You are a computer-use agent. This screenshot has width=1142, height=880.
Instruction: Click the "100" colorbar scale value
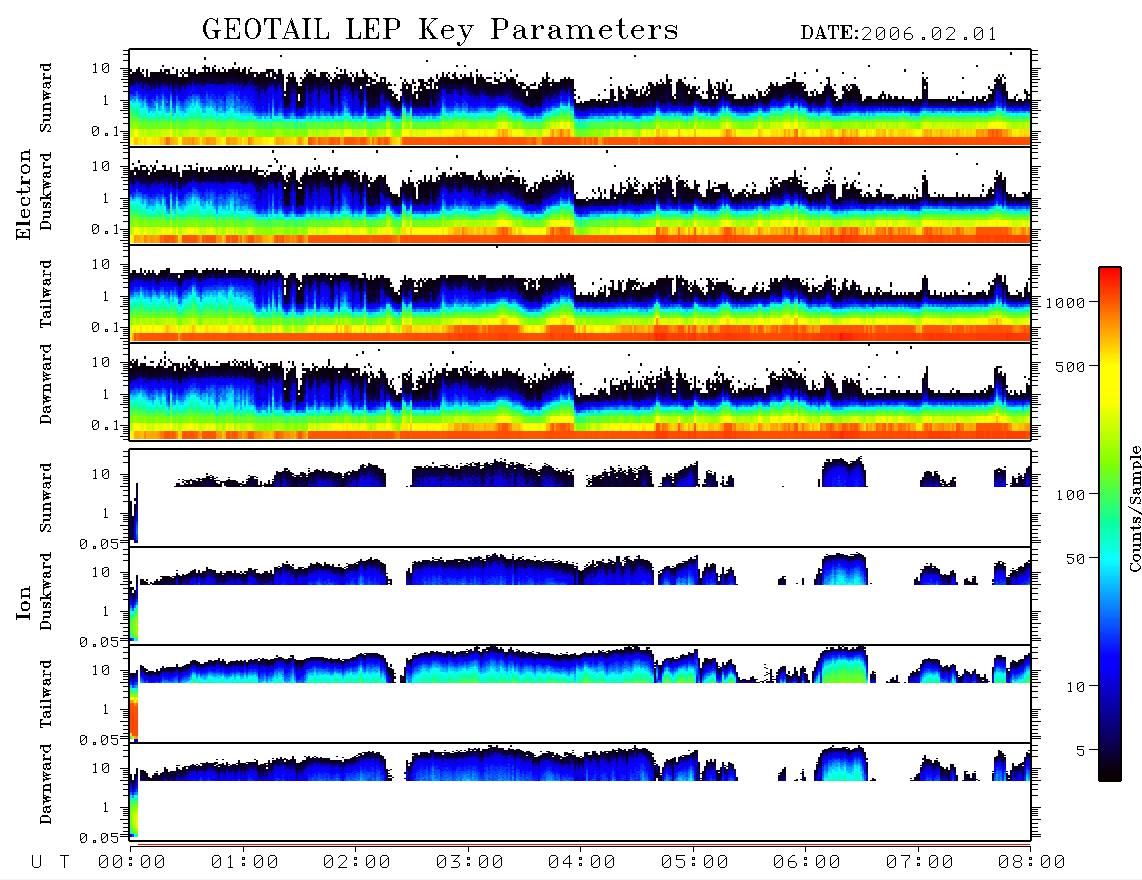point(1070,495)
